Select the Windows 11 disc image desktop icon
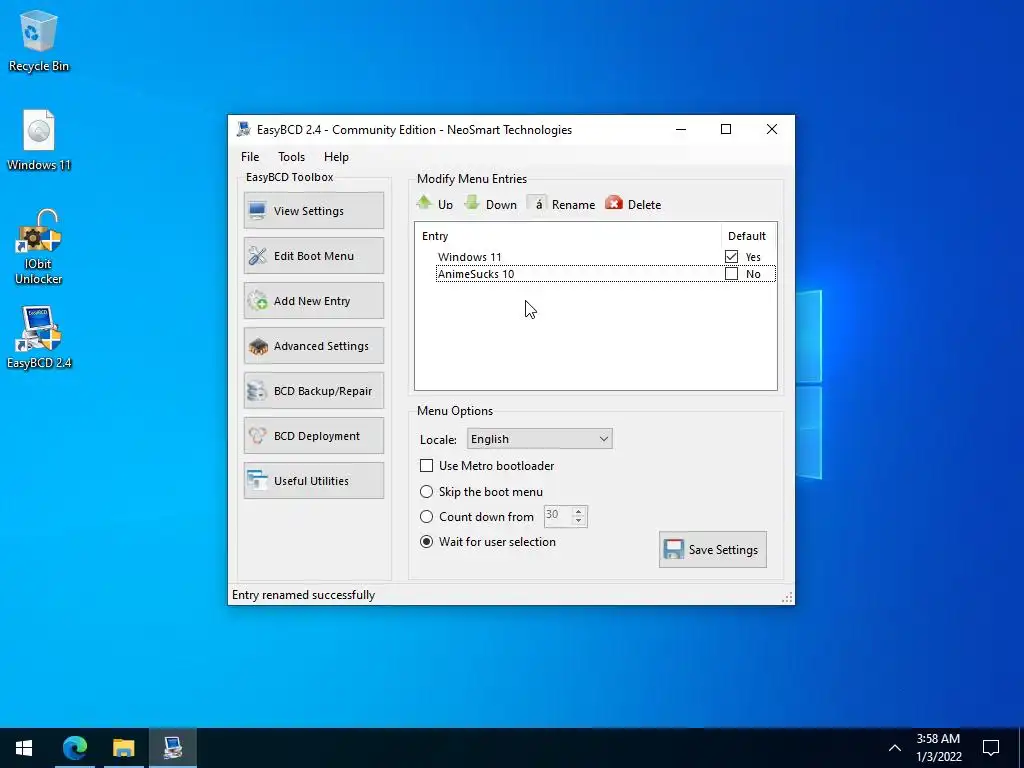The image size is (1024, 768). point(39,140)
